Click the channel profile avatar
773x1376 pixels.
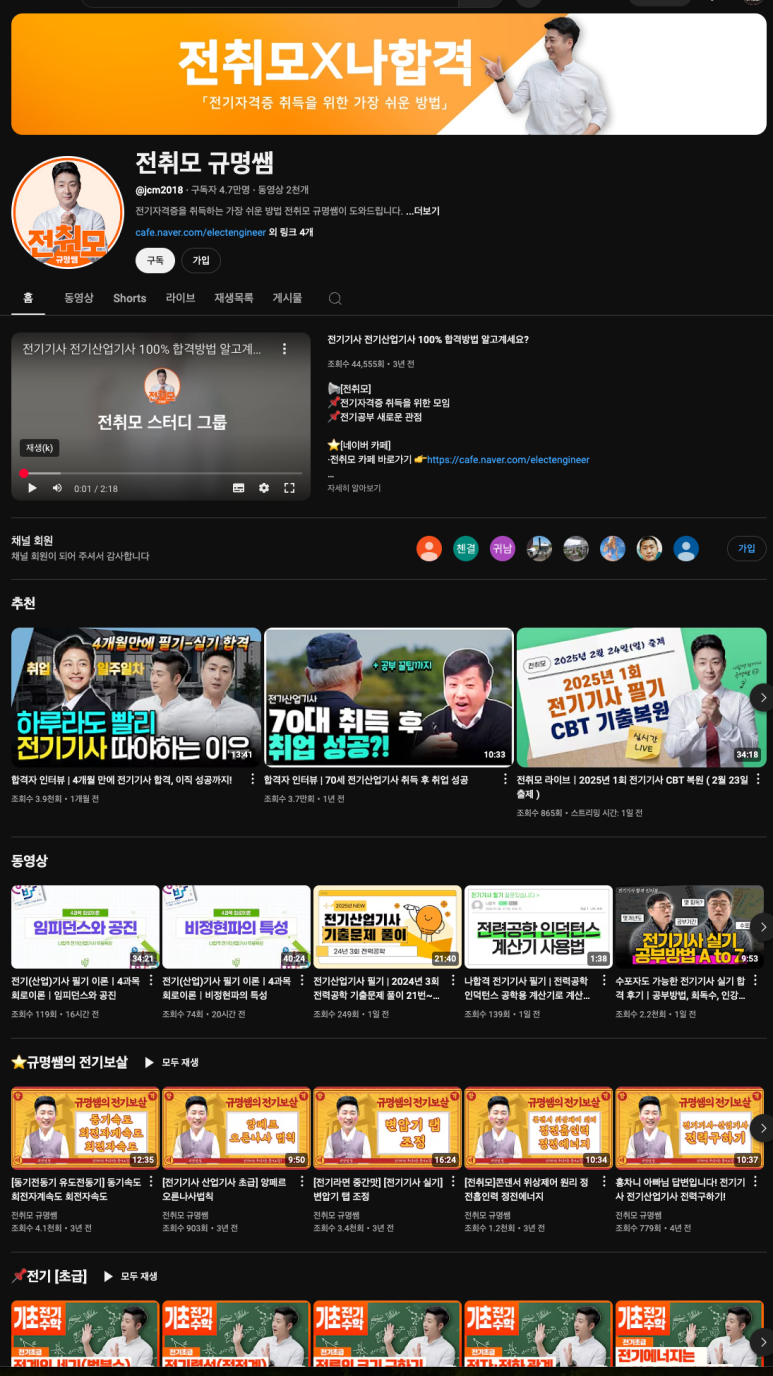click(67, 212)
